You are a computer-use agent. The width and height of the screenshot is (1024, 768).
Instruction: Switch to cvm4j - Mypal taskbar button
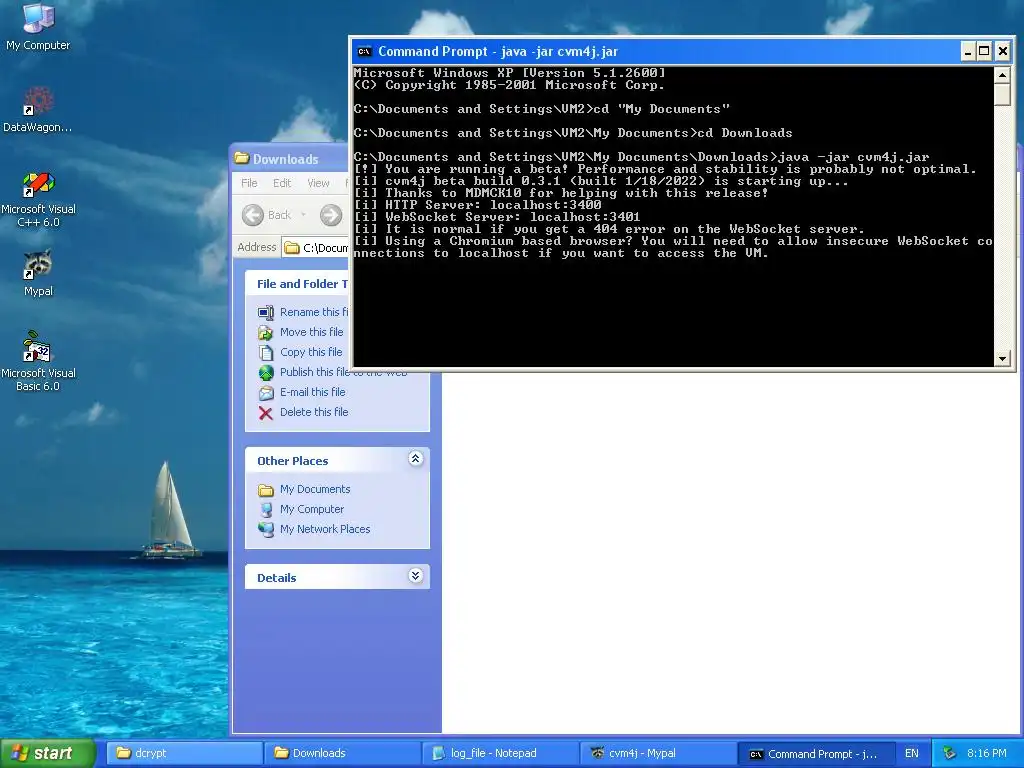point(658,753)
